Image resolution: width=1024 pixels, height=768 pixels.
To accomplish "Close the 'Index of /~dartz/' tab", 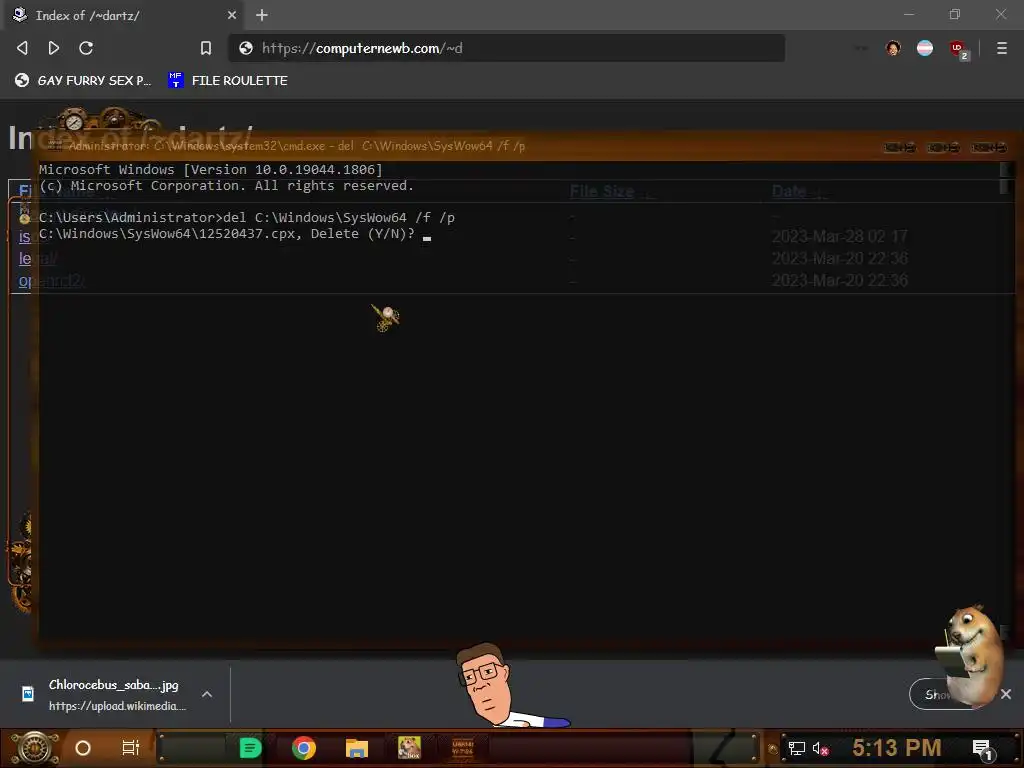I will tap(232, 15).
